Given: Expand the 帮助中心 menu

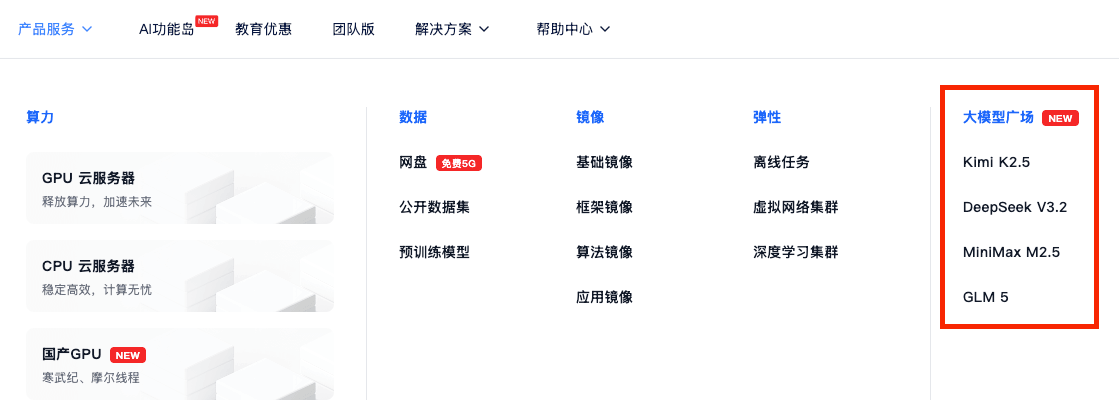Looking at the screenshot, I should tap(573, 29).
